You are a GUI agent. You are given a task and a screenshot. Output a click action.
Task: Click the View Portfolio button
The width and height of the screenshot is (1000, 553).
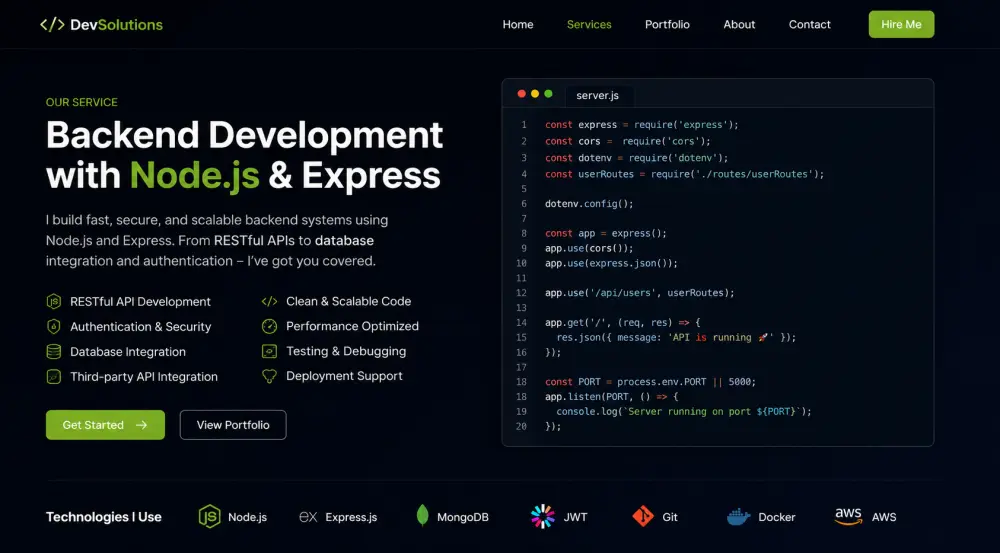click(233, 425)
